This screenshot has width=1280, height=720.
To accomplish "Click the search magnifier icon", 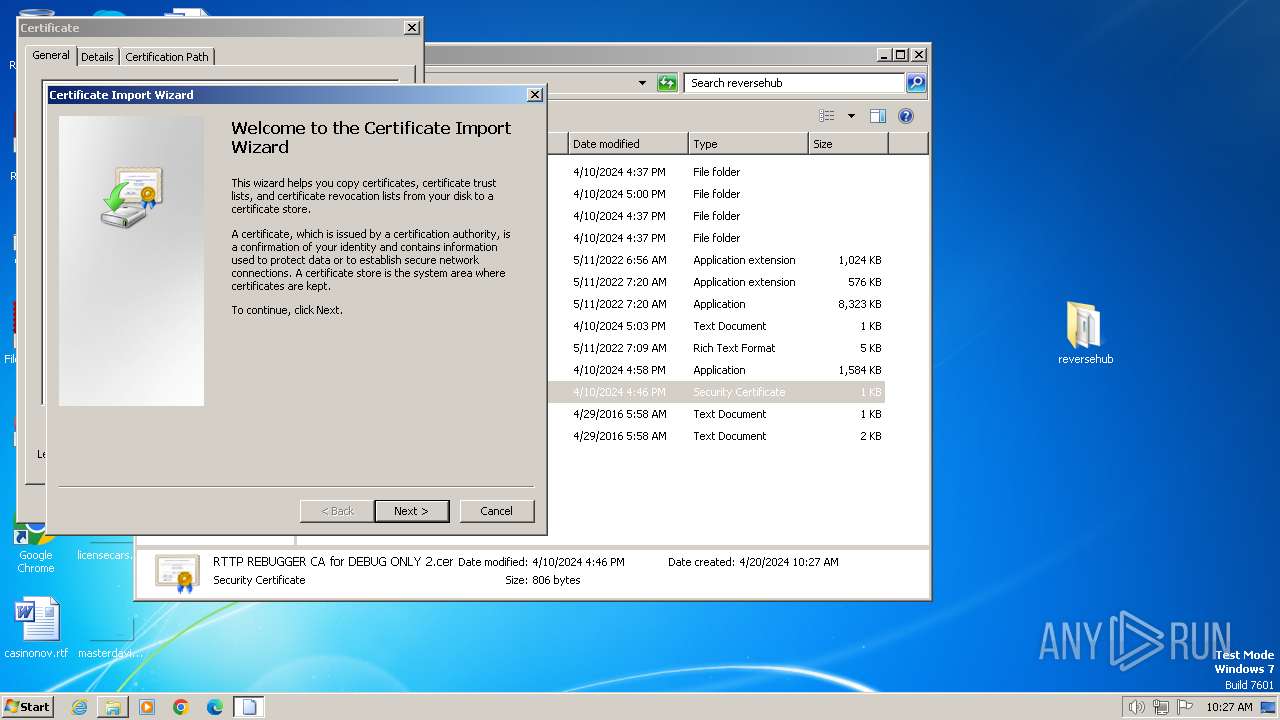I will (x=916, y=83).
